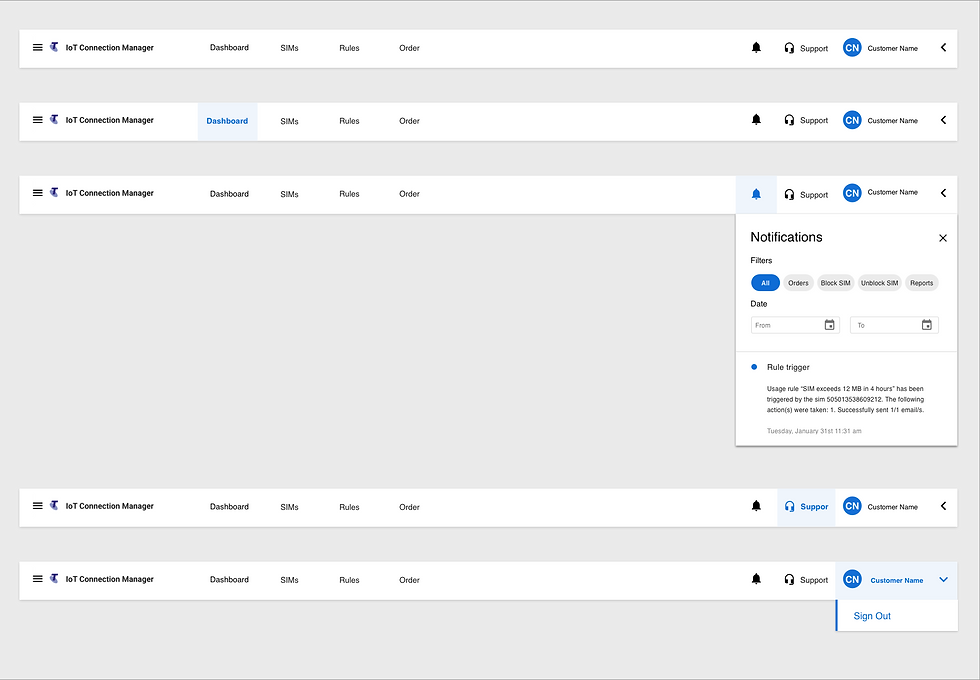This screenshot has width=980, height=680.
Task: Click Order in navbar with Sign Out menu
Action: click(409, 580)
